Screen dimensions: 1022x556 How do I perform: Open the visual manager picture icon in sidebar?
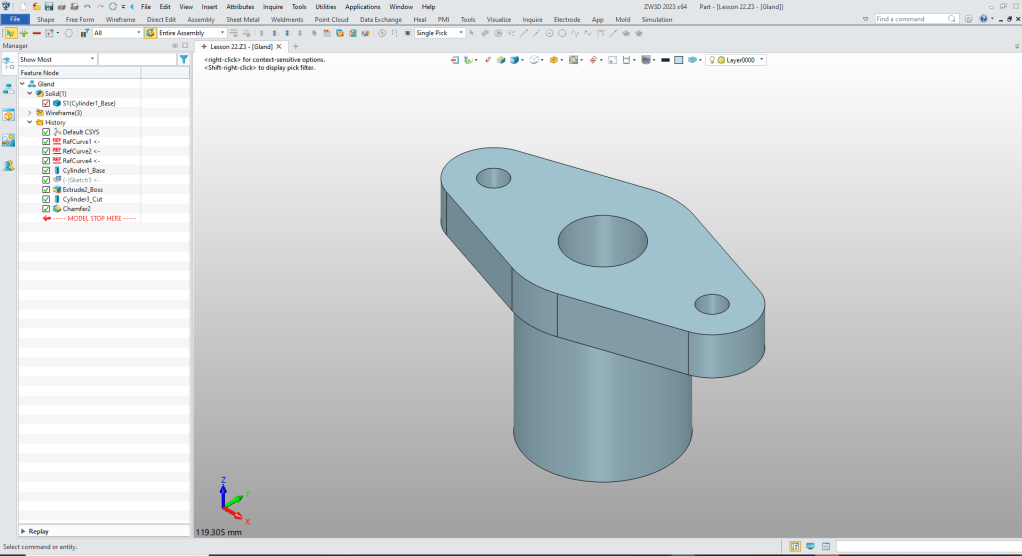[8, 140]
